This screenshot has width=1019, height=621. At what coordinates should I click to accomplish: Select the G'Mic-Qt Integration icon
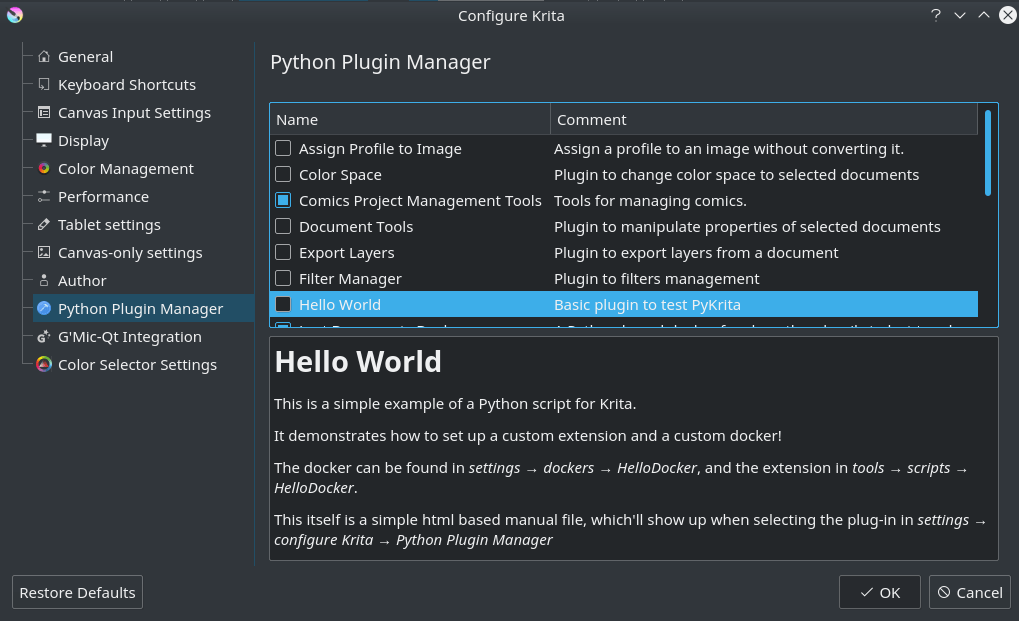click(x=44, y=336)
